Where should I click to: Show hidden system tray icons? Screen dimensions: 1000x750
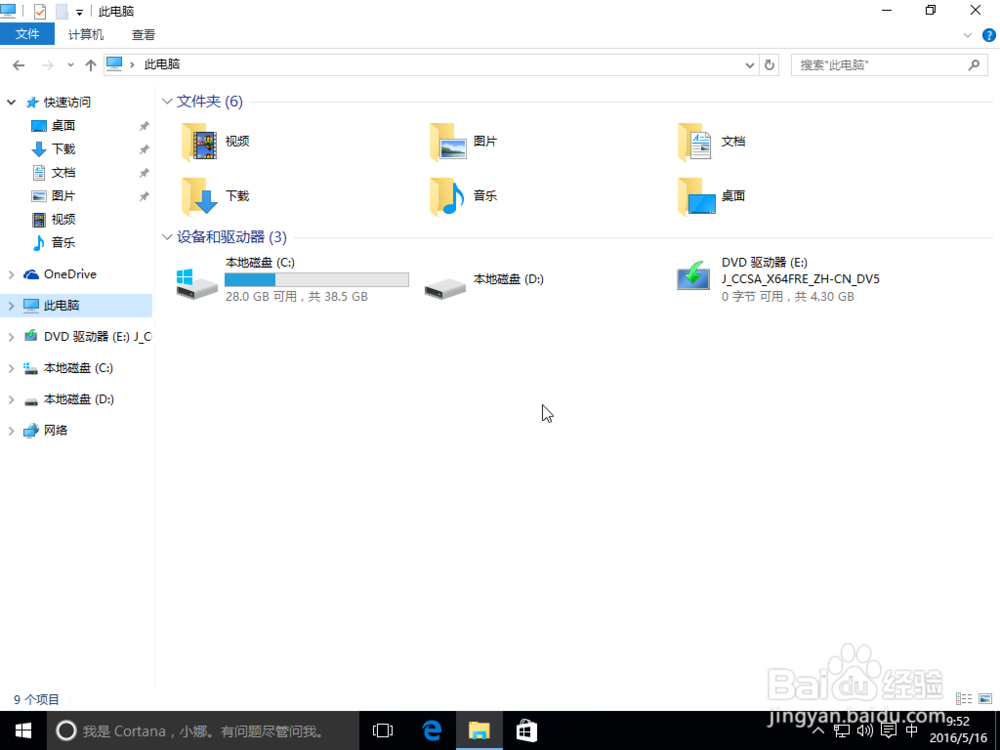[818, 731]
